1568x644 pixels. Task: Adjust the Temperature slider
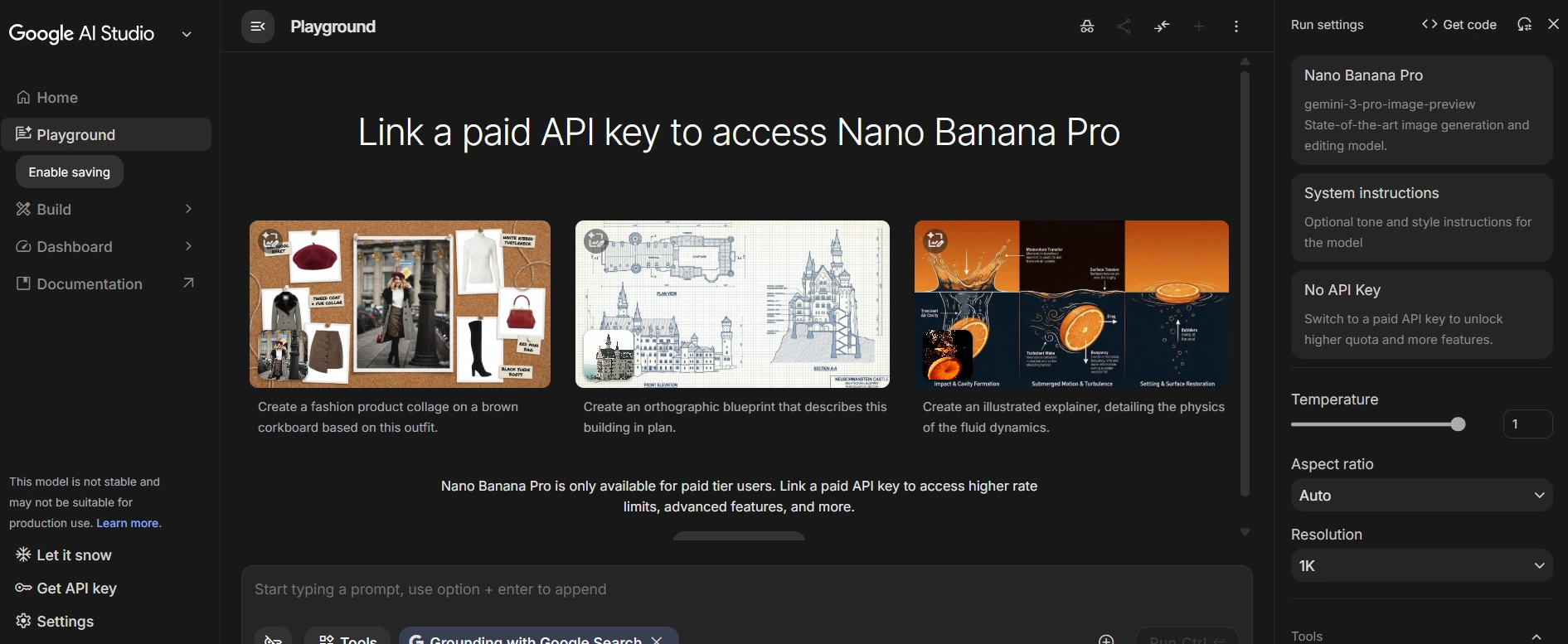[x=1379, y=424]
